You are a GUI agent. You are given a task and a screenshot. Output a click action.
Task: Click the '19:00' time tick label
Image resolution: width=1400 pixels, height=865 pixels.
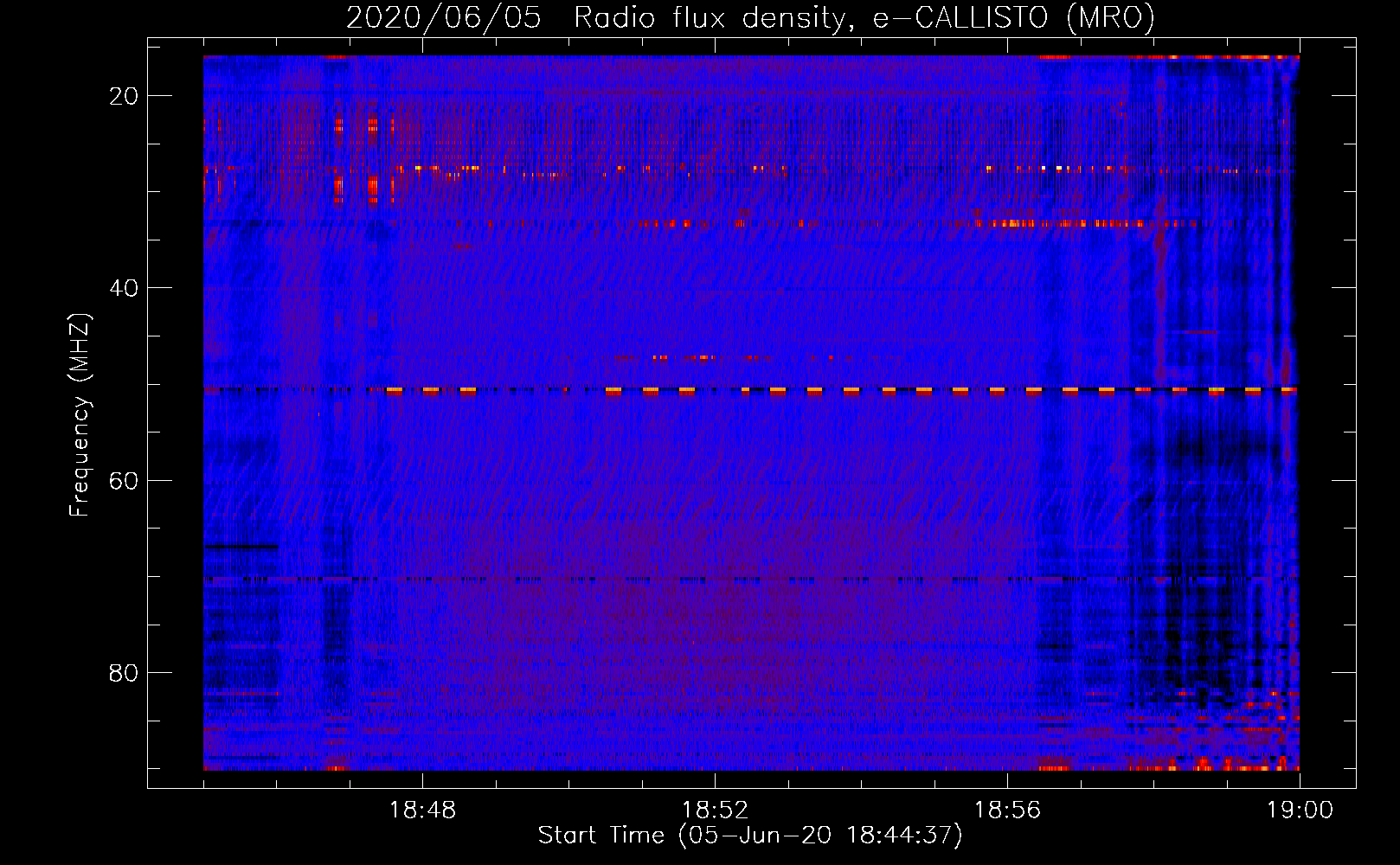click(x=1300, y=811)
